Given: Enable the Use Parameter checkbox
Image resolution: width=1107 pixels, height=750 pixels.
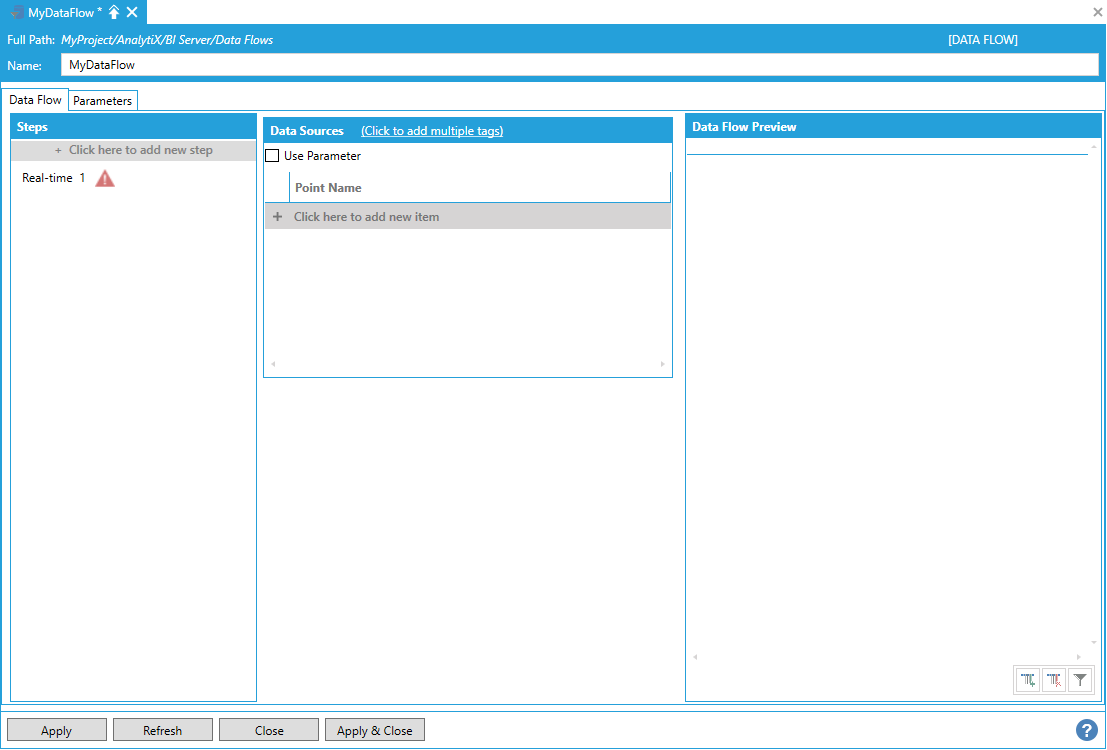Looking at the screenshot, I should (x=272, y=156).
